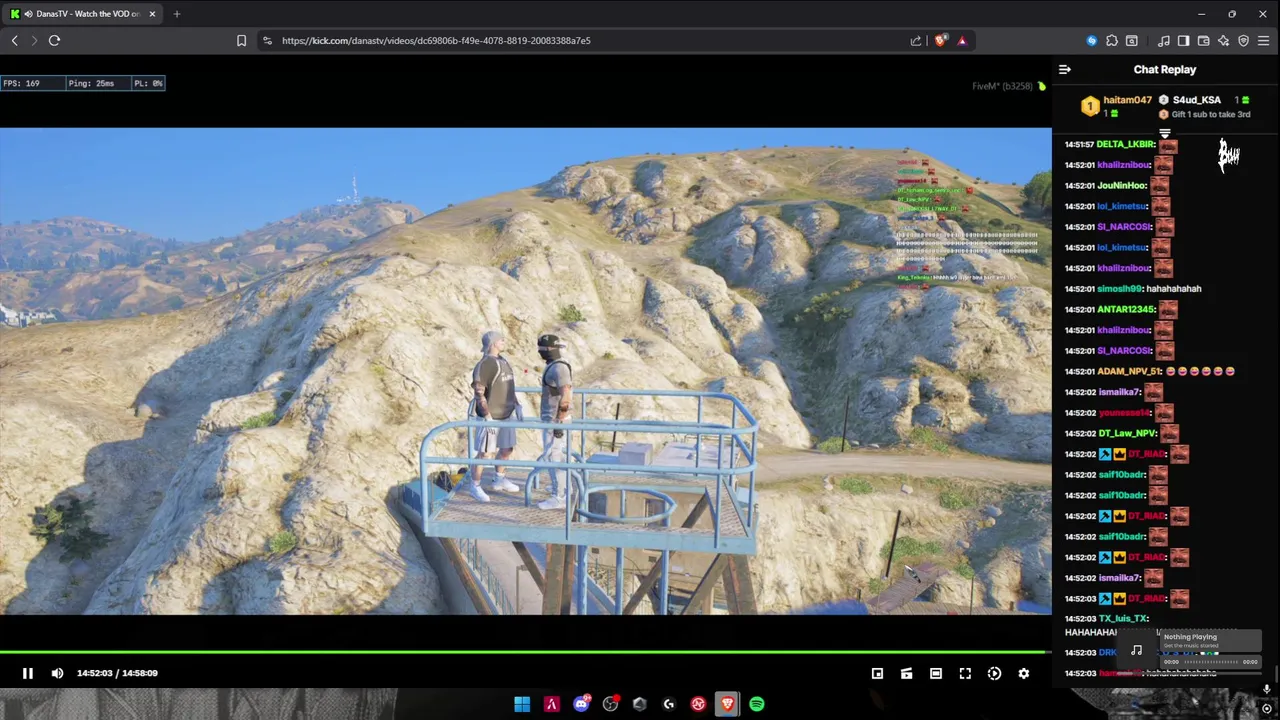Open Windows Start menu
1280x720 pixels.
pos(522,704)
